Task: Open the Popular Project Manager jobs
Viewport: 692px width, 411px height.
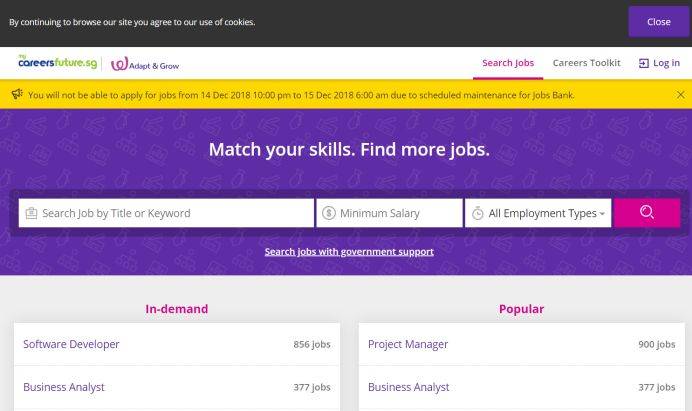Action: pos(408,344)
